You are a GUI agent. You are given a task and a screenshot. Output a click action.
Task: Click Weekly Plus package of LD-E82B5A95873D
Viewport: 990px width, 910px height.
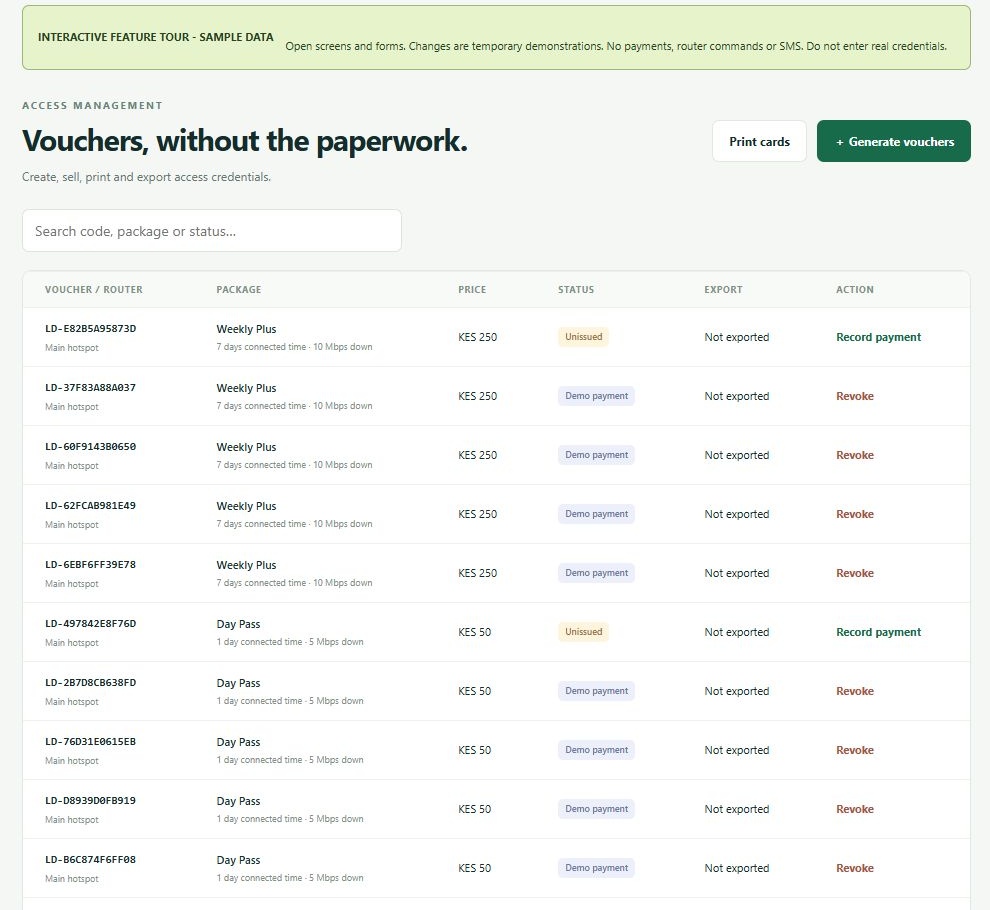(246, 329)
